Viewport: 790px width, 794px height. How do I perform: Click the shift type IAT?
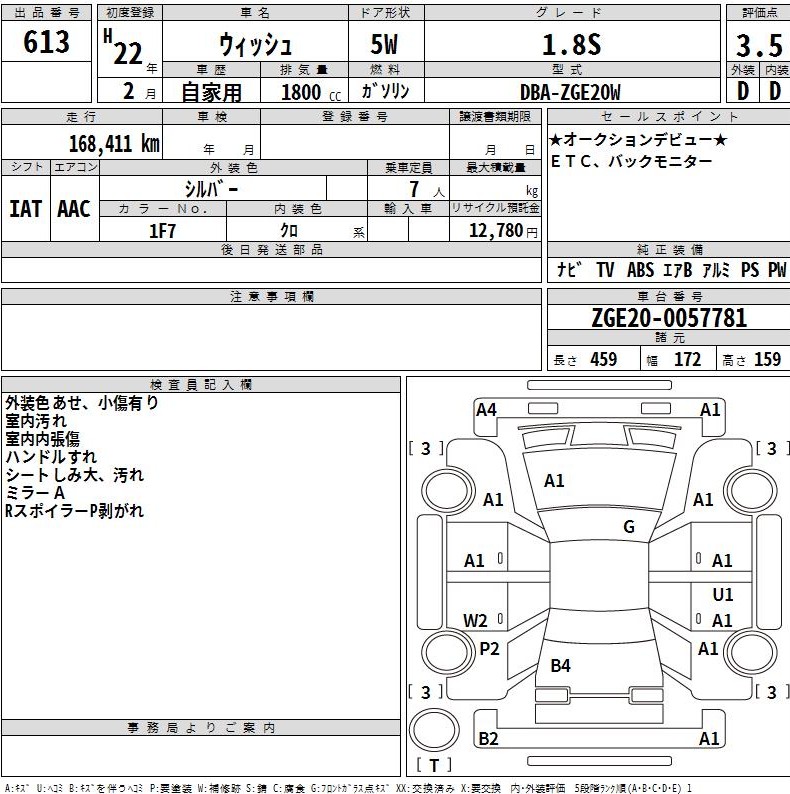[25, 209]
